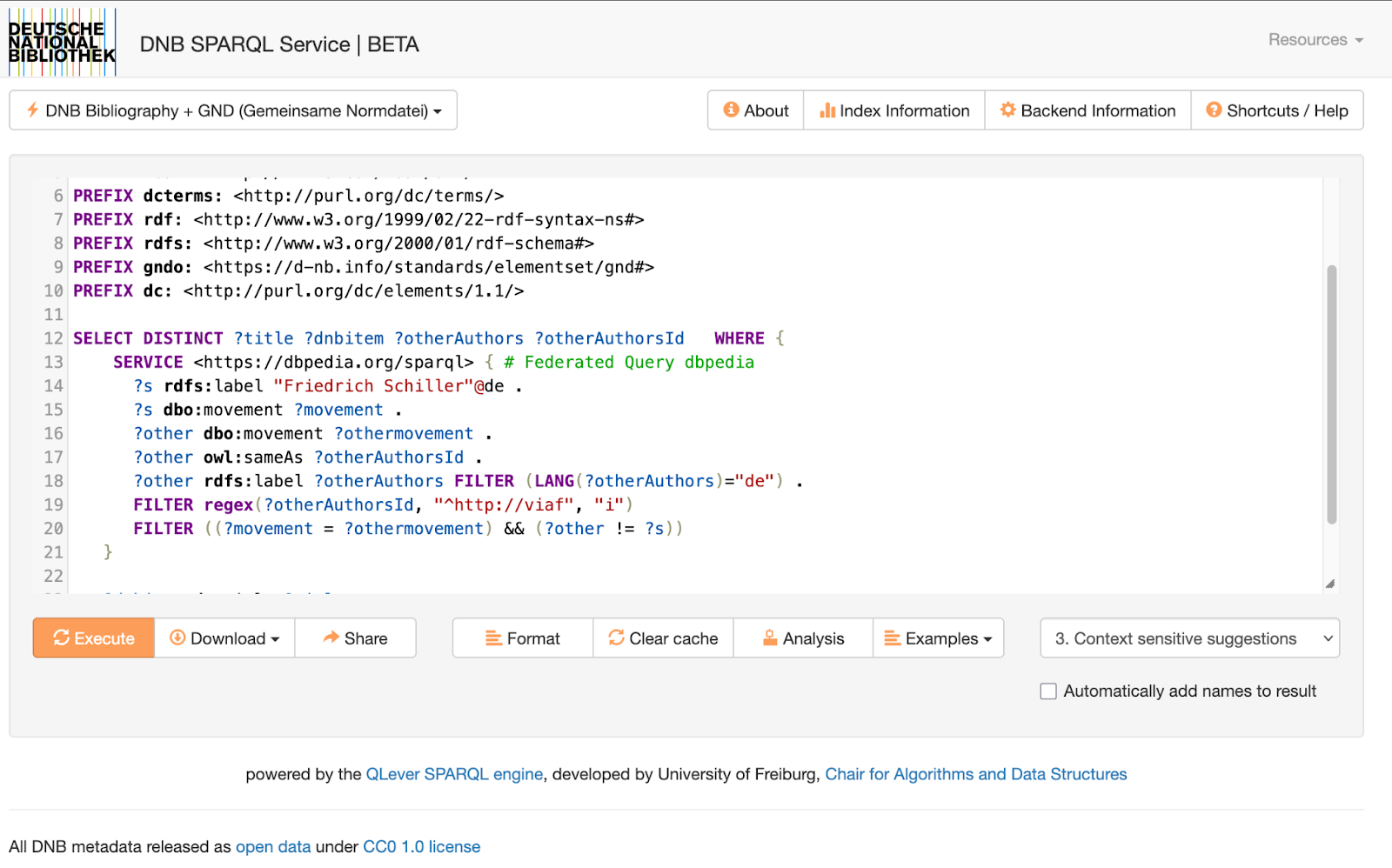Expand the Download options menu

[x=224, y=638]
